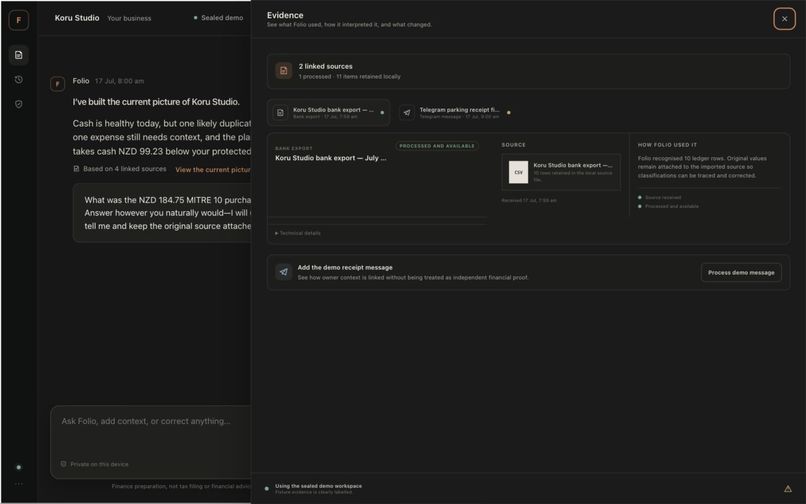Click Private on this device label

(99, 464)
